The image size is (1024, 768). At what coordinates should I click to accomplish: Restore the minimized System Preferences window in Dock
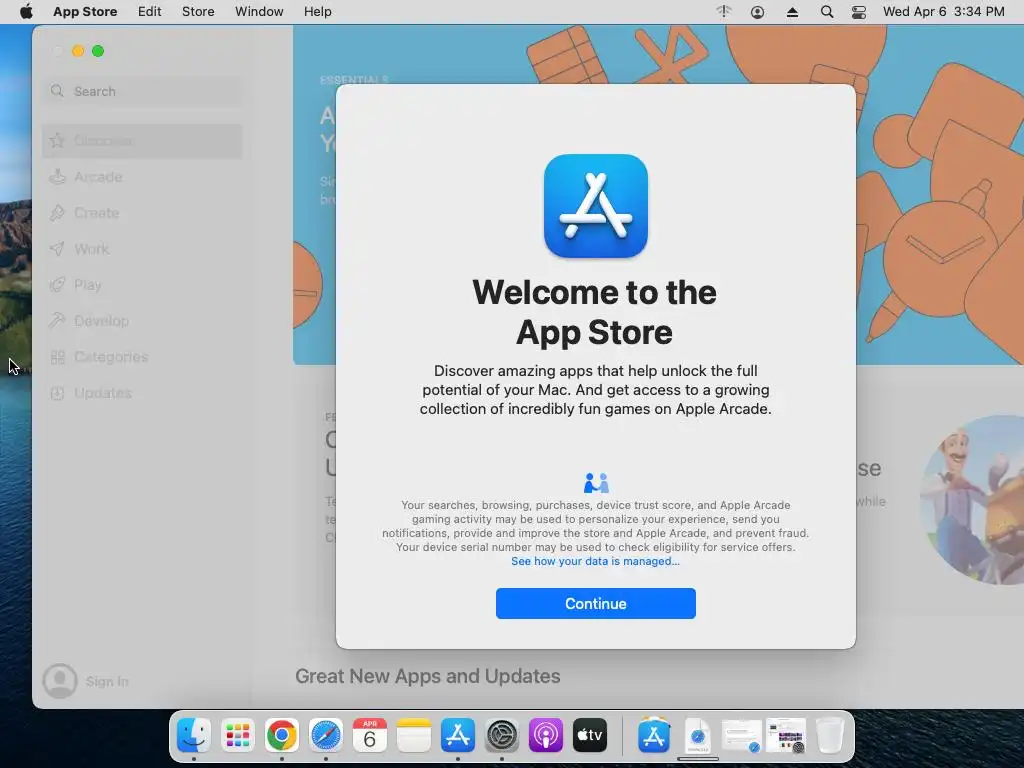786,736
